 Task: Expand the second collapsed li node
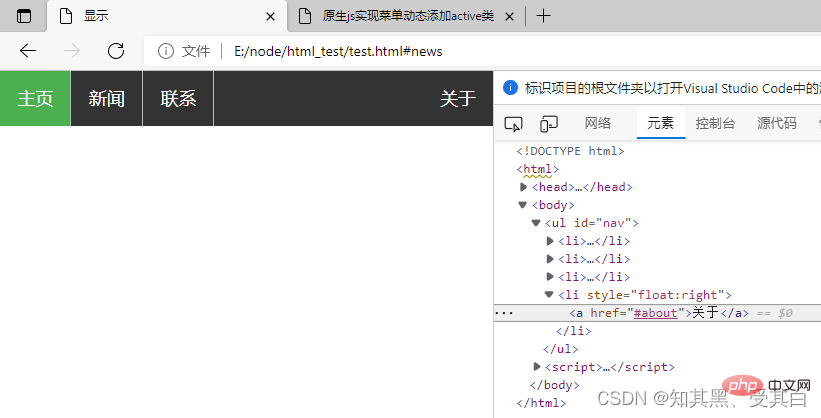tap(549, 259)
